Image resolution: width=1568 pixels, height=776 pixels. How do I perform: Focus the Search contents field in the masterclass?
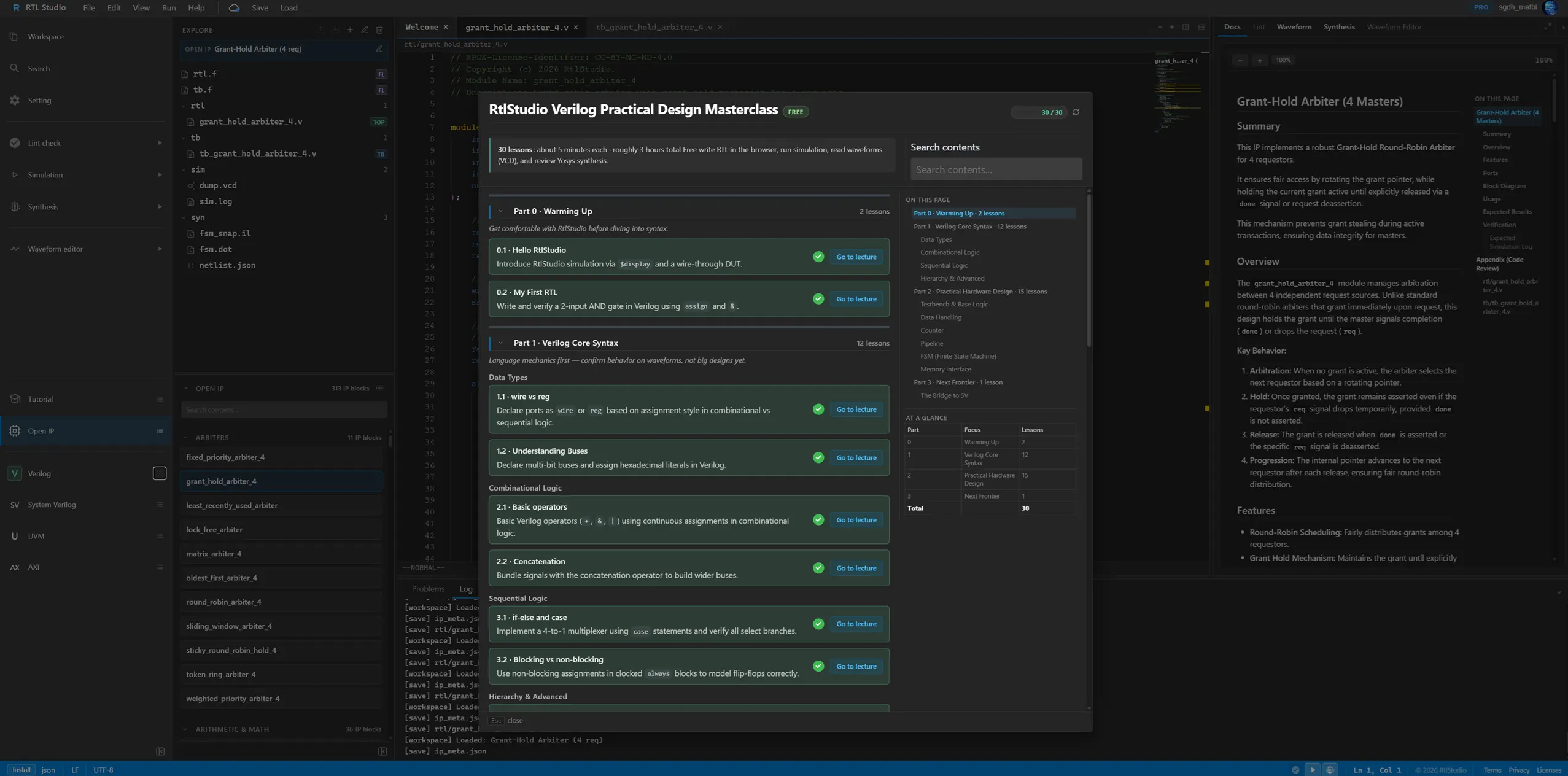tap(996, 169)
